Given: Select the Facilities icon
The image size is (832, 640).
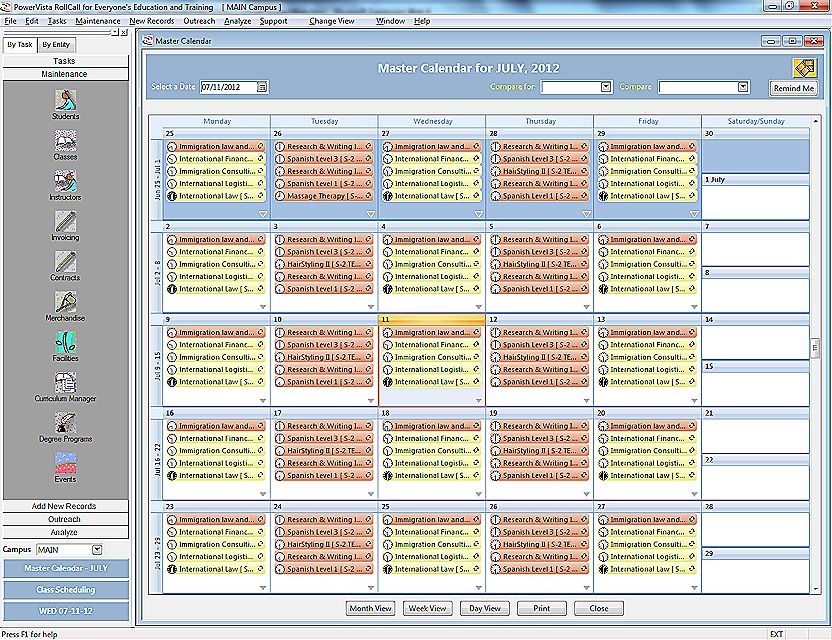Looking at the screenshot, I should [x=65, y=342].
